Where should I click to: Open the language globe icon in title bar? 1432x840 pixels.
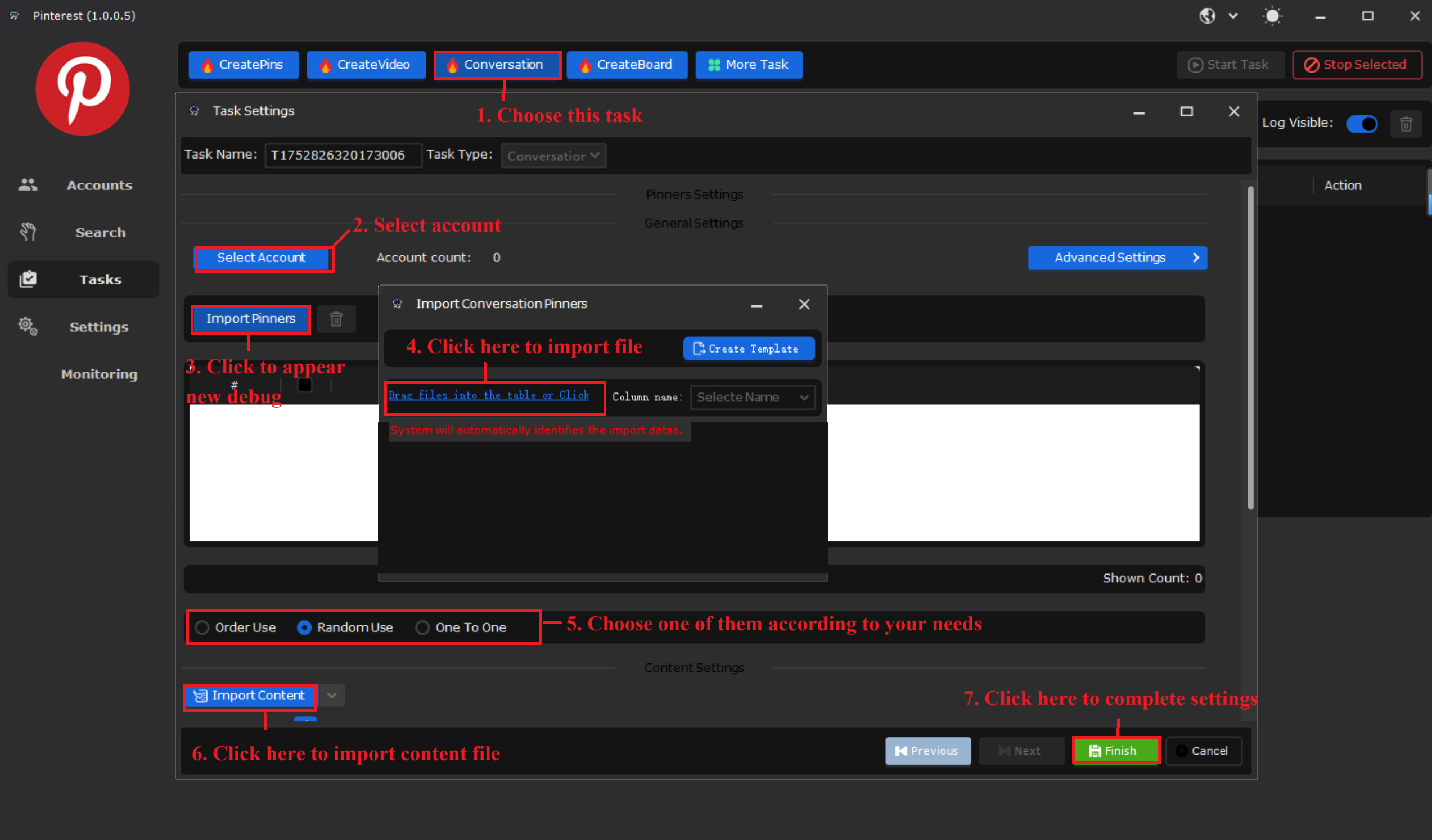pyautogui.click(x=1207, y=16)
